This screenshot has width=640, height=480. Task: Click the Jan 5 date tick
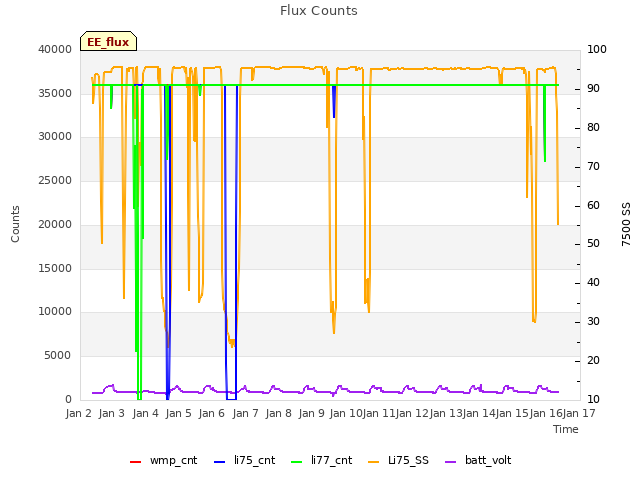point(178,413)
